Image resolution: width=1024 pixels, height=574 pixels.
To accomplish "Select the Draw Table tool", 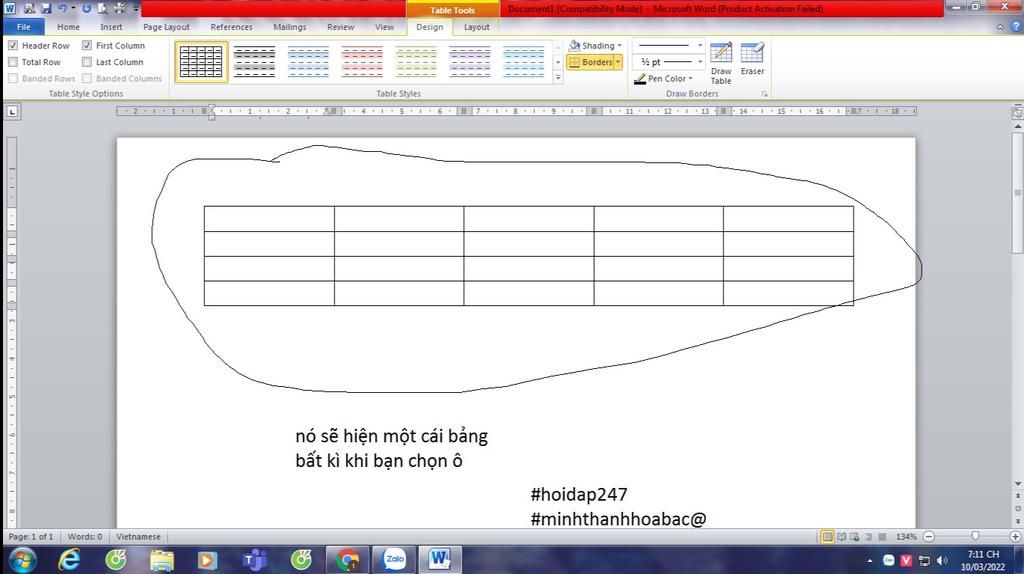I will (x=721, y=63).
